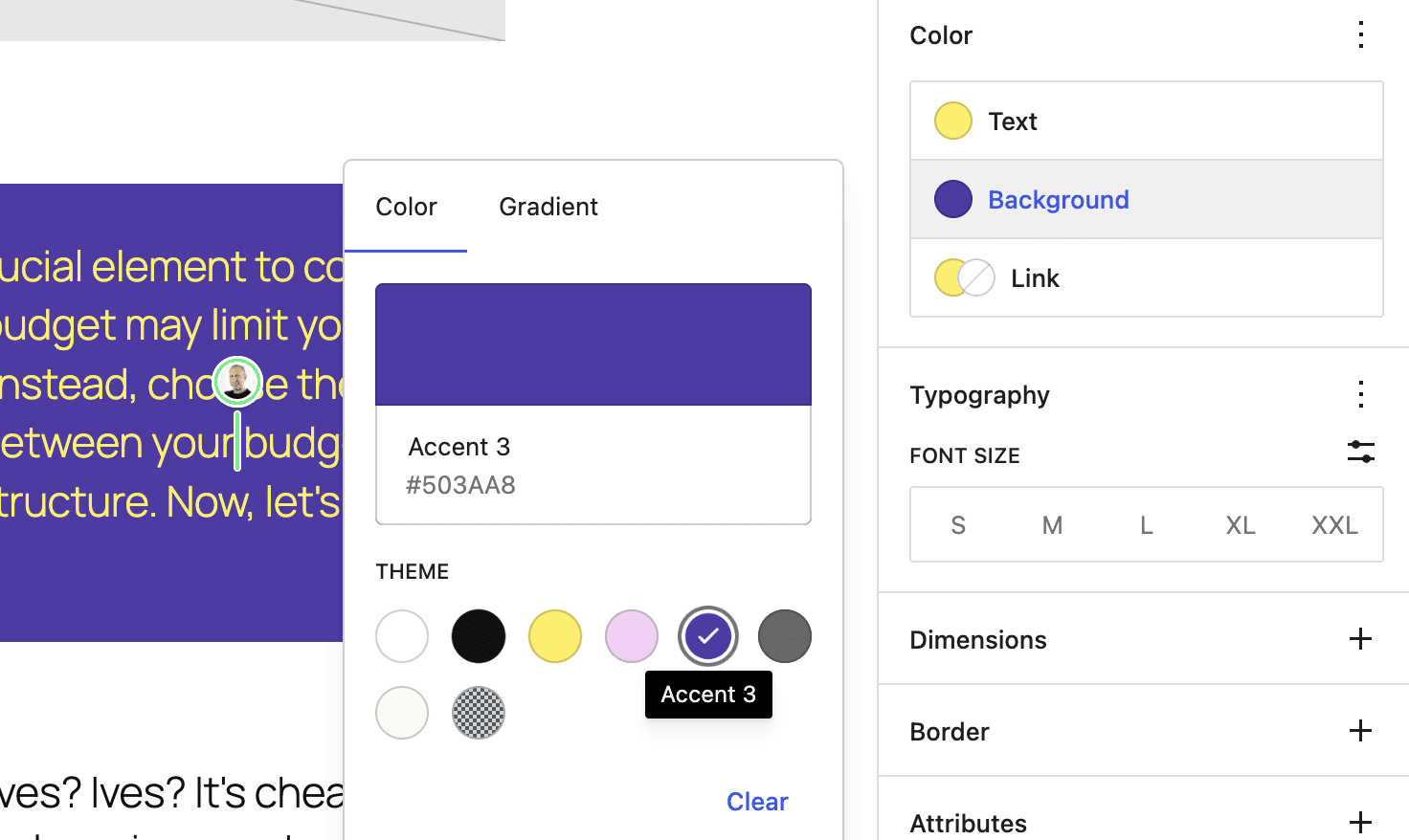This screenshot has width=1409, height=840.
Task: Select XXL font size
Action: pos(1333,524)
